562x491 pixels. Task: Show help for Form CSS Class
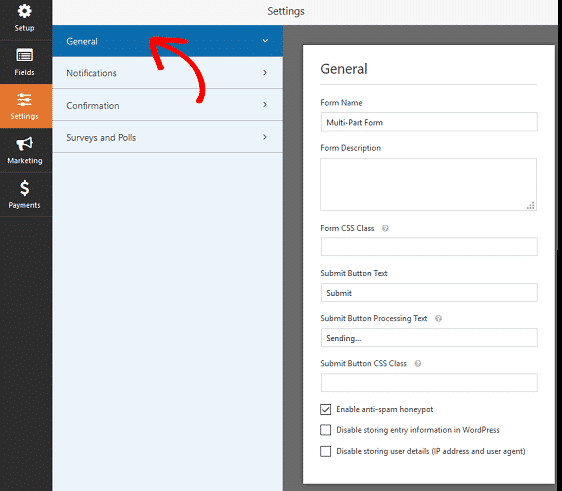[x=385, y=228]
